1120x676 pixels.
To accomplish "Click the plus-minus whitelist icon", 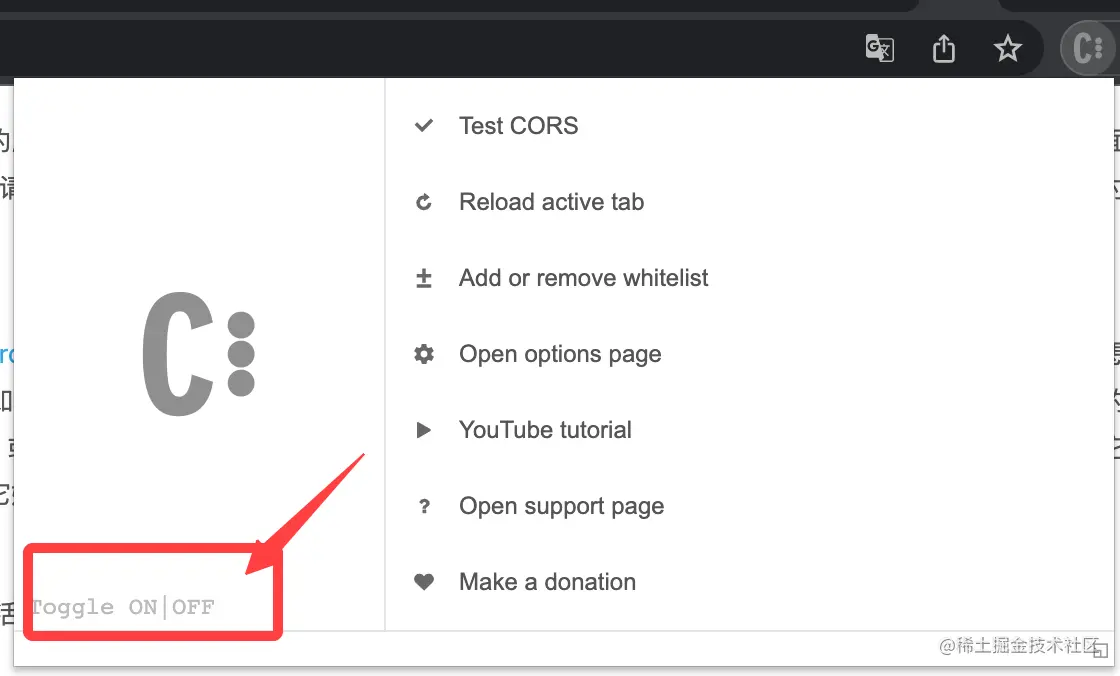I will point(424,278).
